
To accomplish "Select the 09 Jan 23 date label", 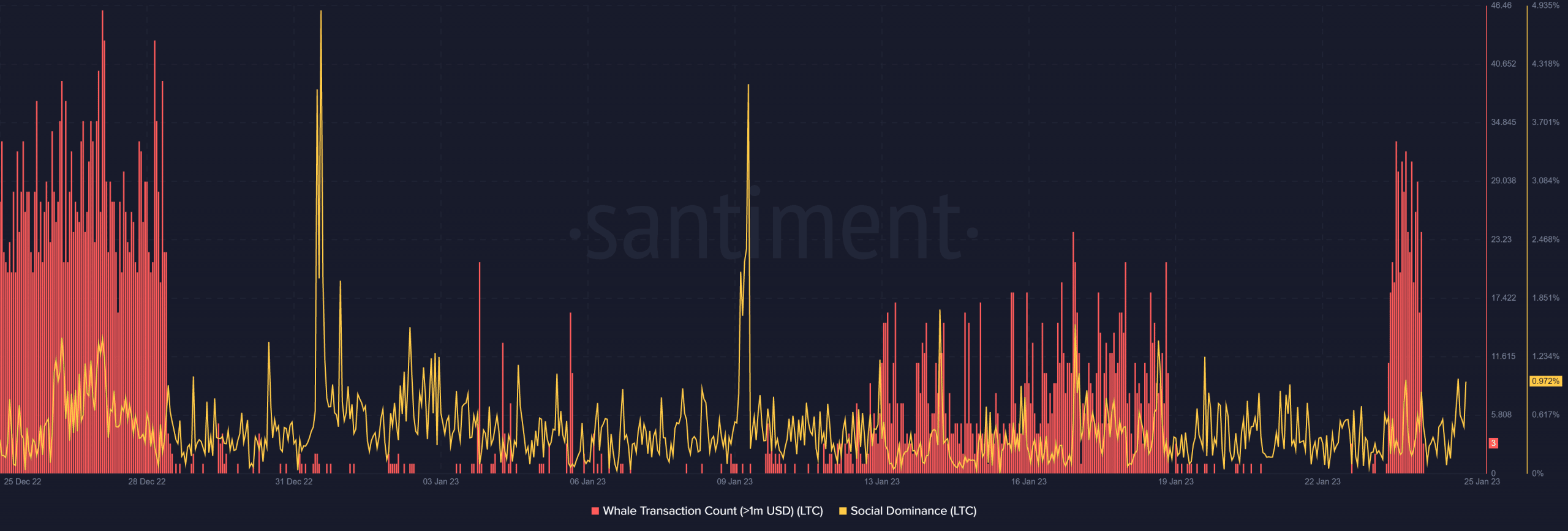I will (x=735, y=481).
